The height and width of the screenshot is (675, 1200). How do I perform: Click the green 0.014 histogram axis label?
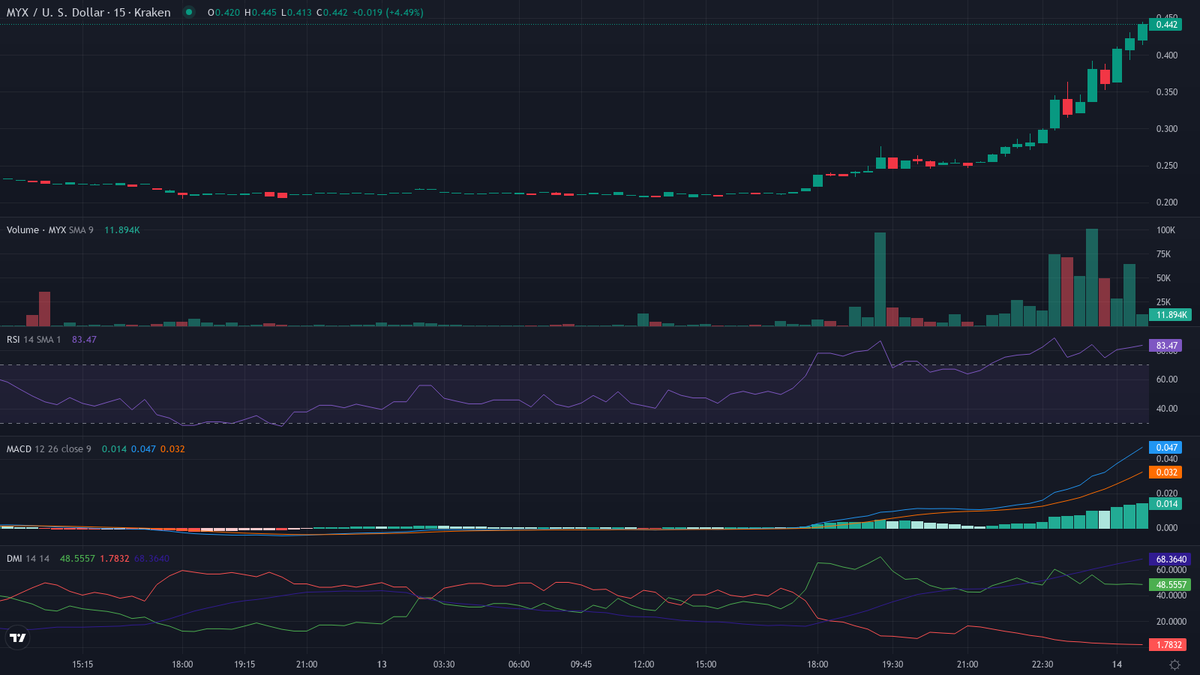(x=1167, y=502)
